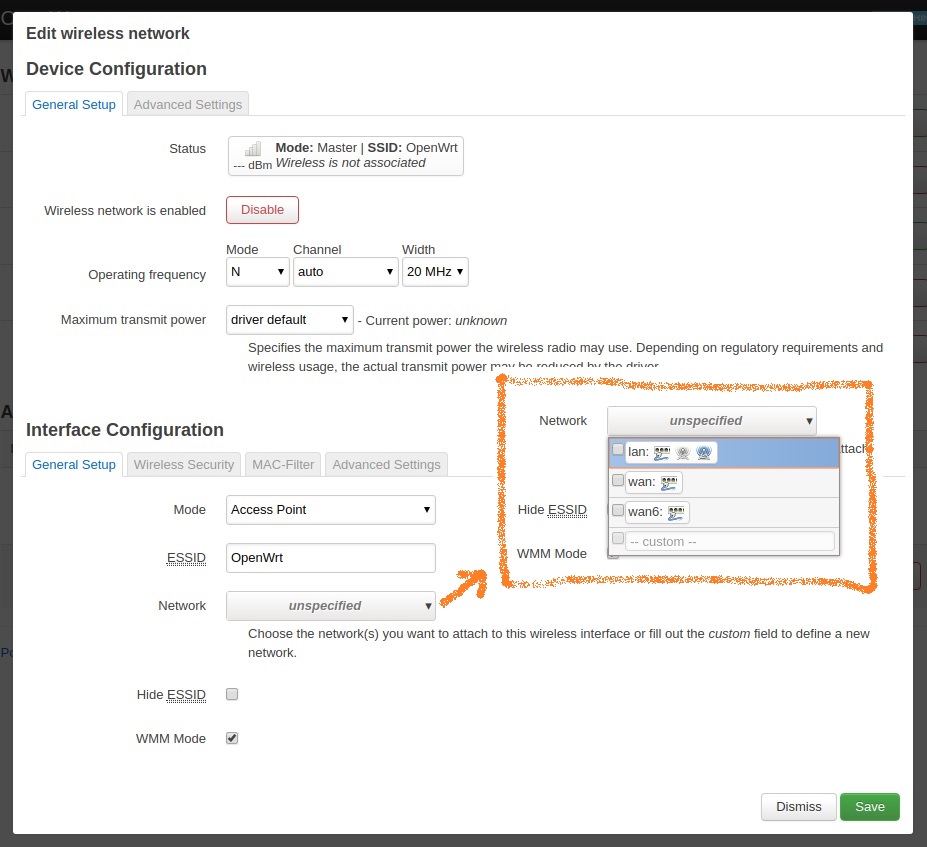Check the custom network checkbox
This screenshot has width=927, height=847.
point(618,538)
